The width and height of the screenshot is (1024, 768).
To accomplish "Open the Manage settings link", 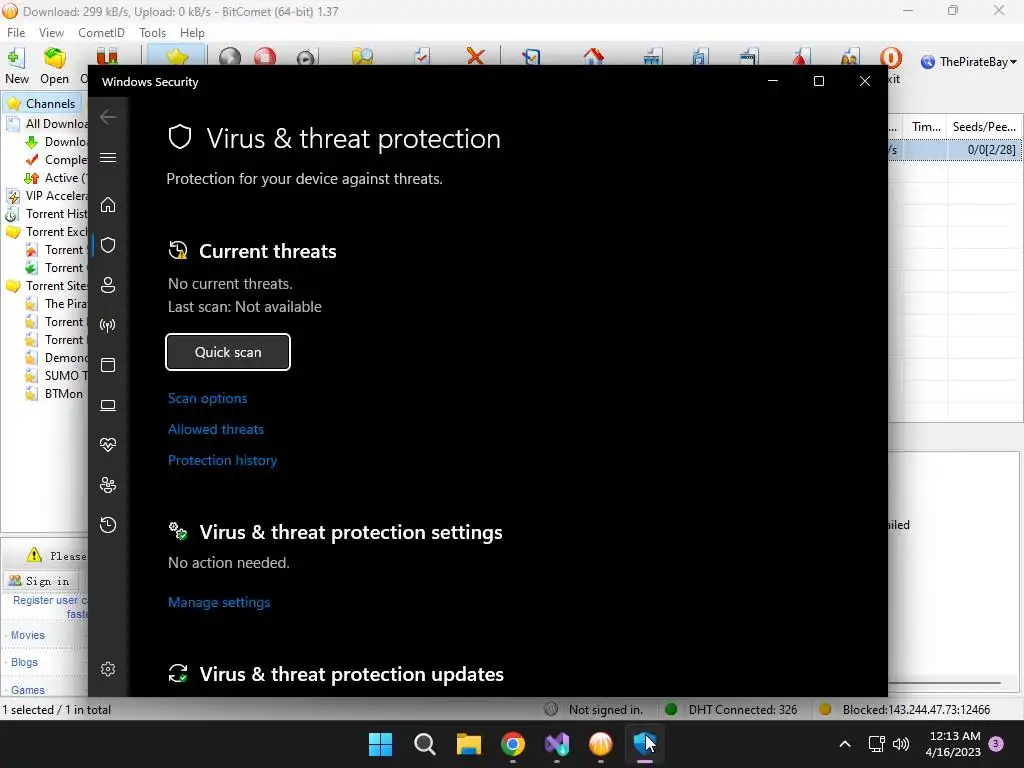I will (219, 602).
